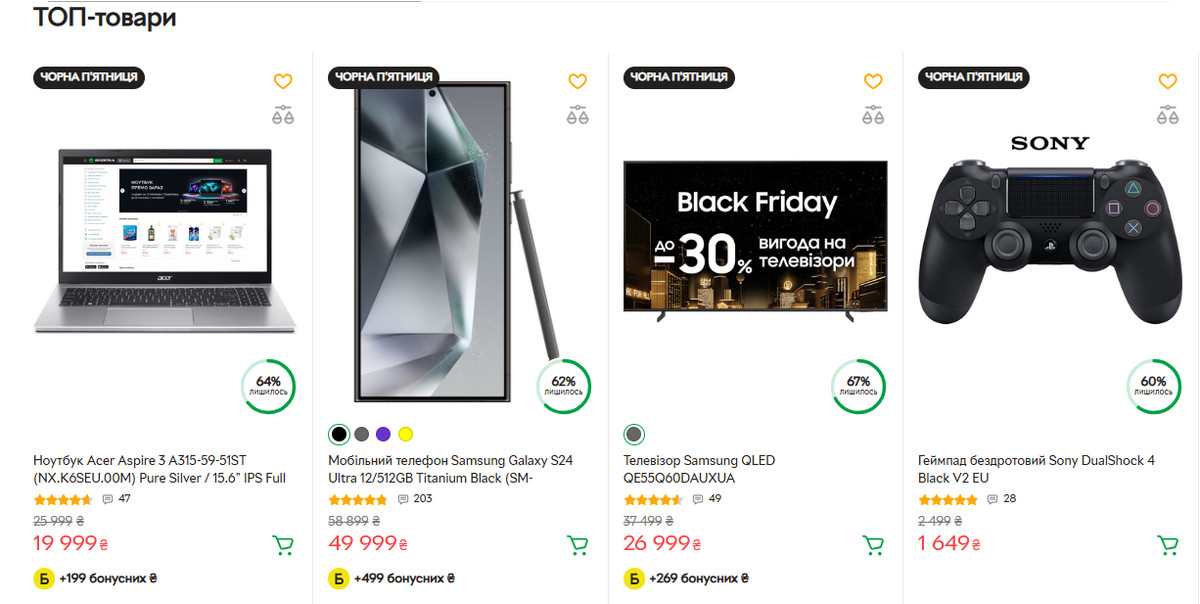The height and width of the screenshot is (604, 1200).
Task: Click heart icon on Samsung QLED TV
Action: coord(873,82)
